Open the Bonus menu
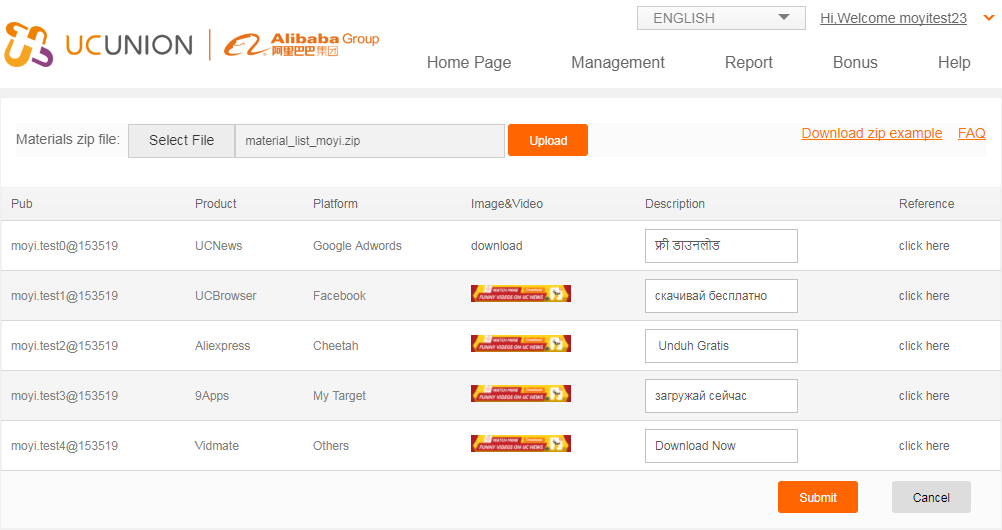The image size is (1002, 530). coord(855,62)
